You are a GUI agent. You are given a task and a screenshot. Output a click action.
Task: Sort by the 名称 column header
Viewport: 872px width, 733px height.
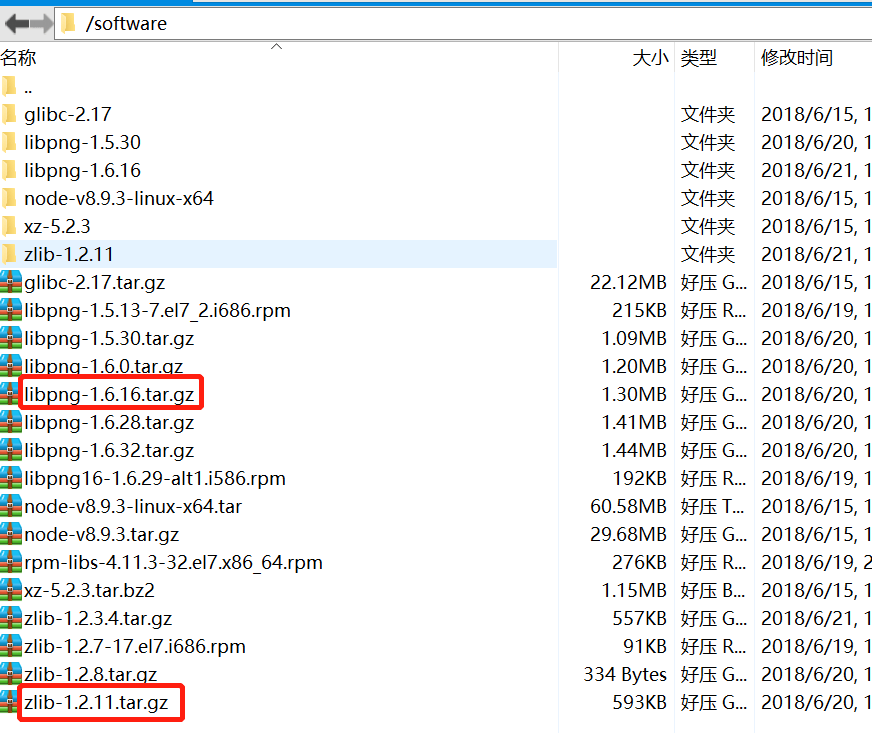18,58
